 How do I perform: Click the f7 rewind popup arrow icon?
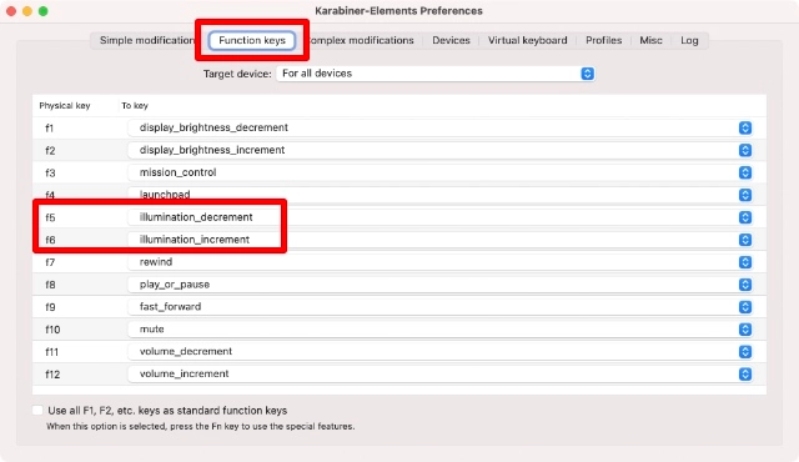click(744, 262)
